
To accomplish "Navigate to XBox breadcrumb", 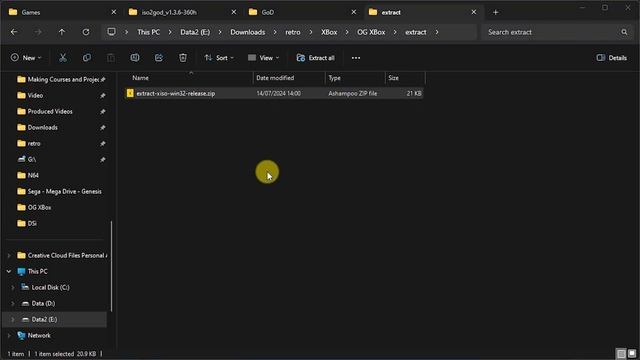I will (x=329, y=32).
